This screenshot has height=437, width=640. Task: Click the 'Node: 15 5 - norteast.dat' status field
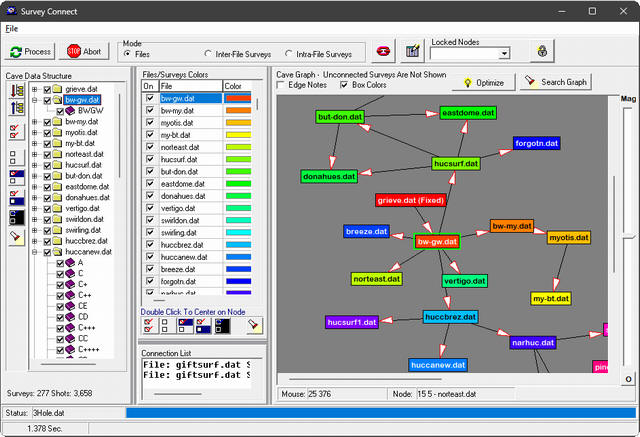pos(453,394)
